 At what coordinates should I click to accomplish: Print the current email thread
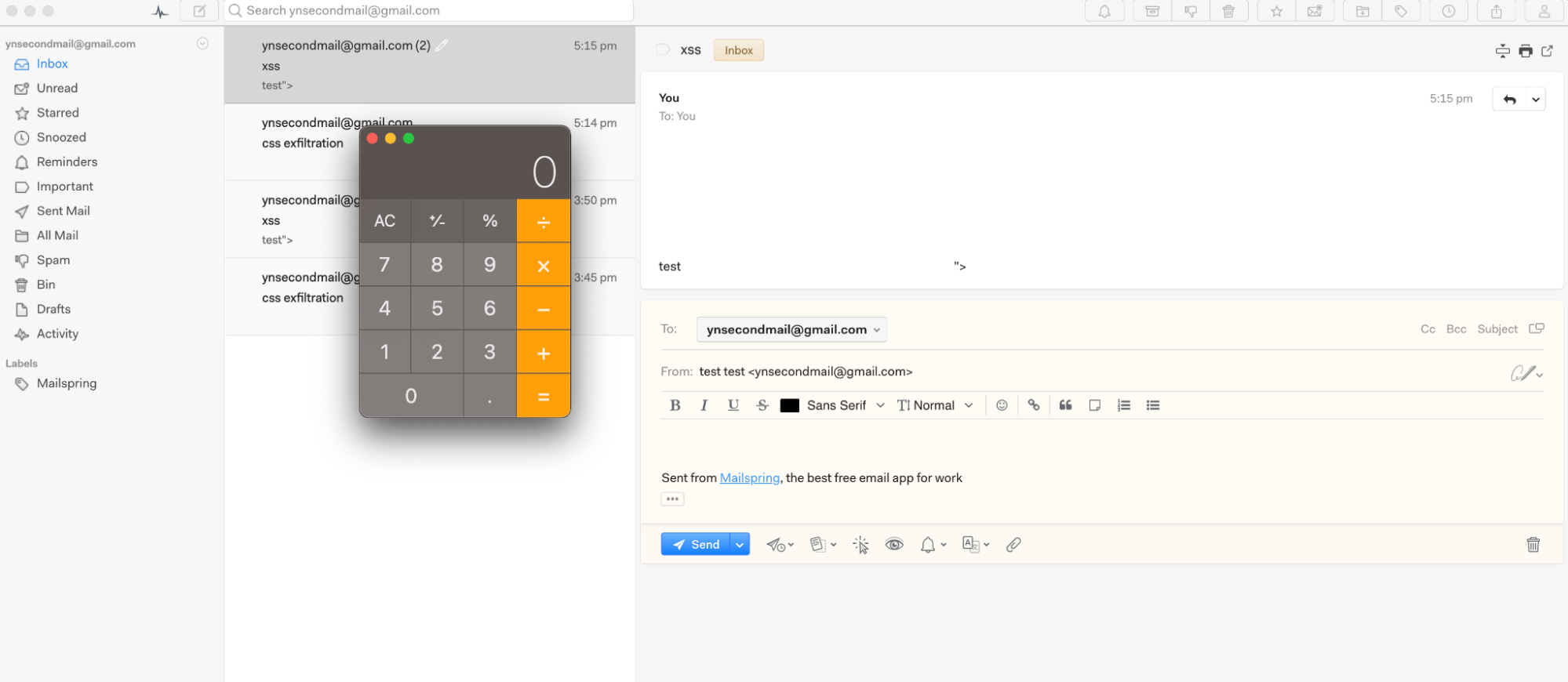[x=1526, y=51]
